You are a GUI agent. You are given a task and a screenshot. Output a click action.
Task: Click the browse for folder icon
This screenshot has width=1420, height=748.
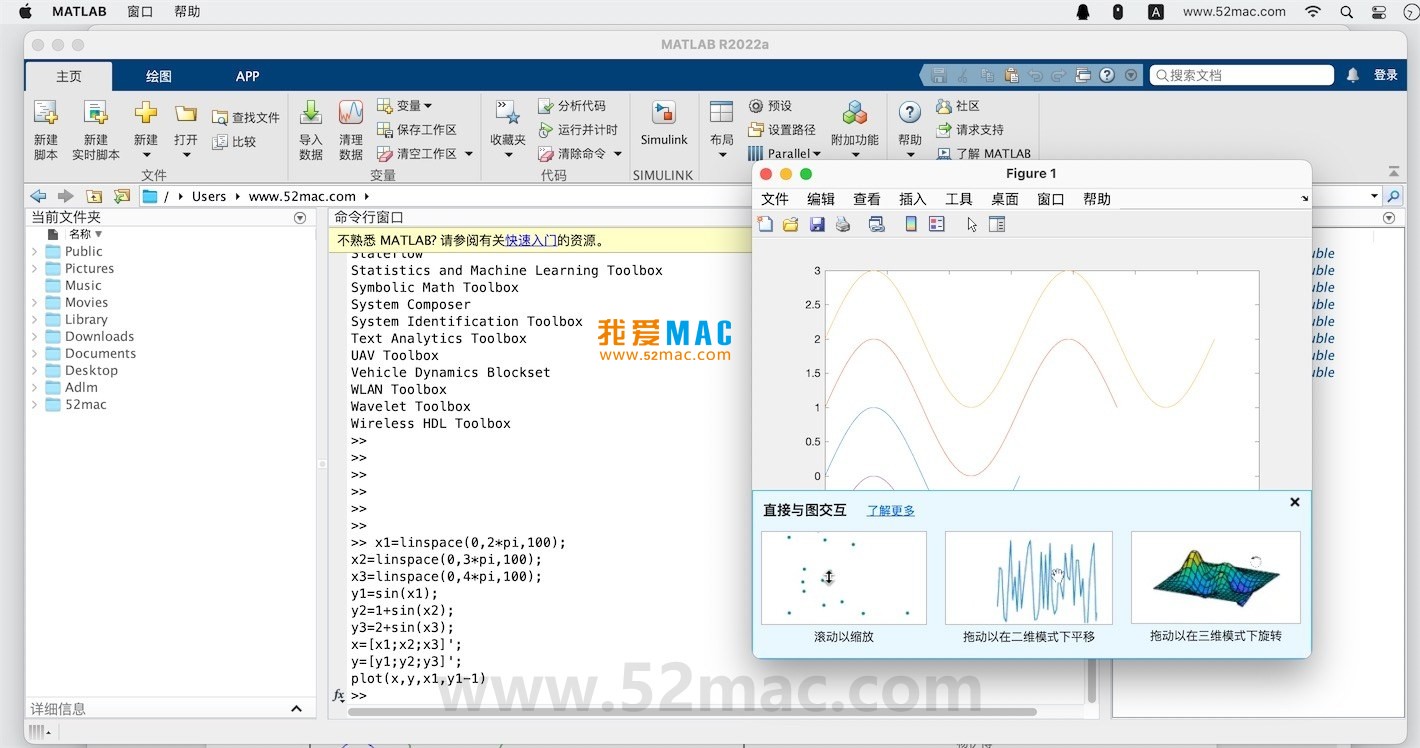tap(122, 196)
